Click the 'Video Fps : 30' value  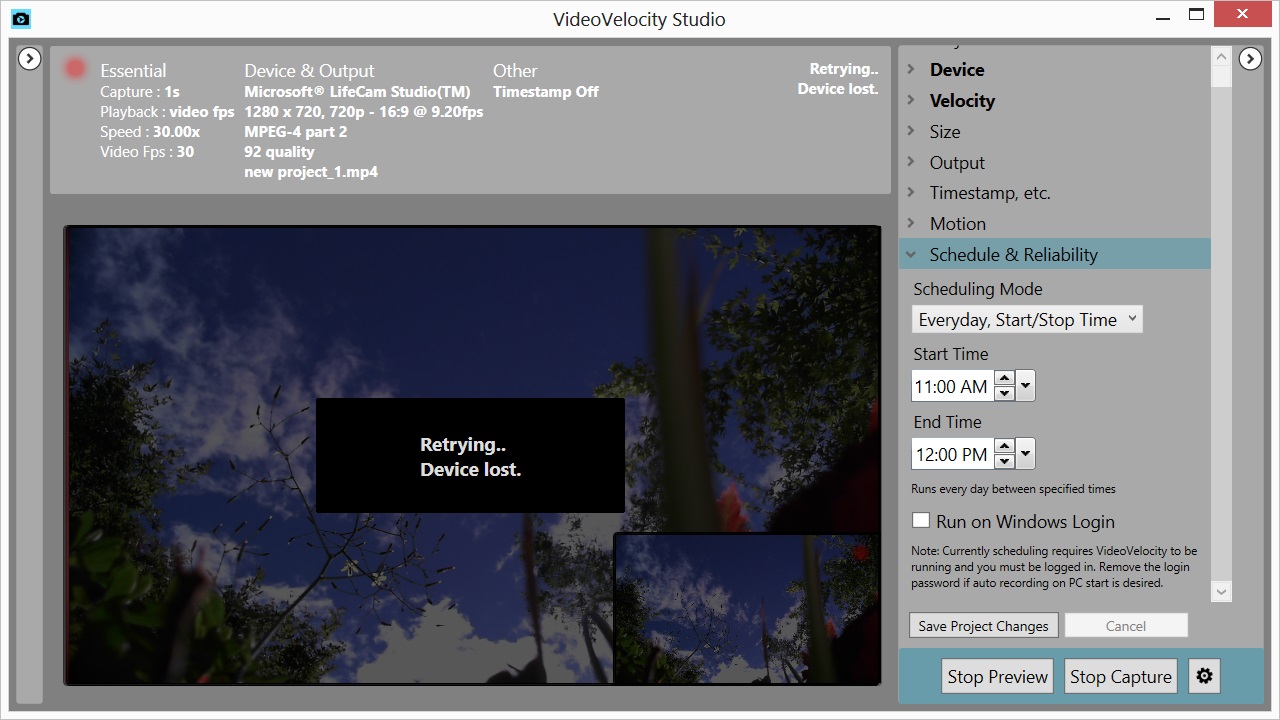[x=147, y=152]
